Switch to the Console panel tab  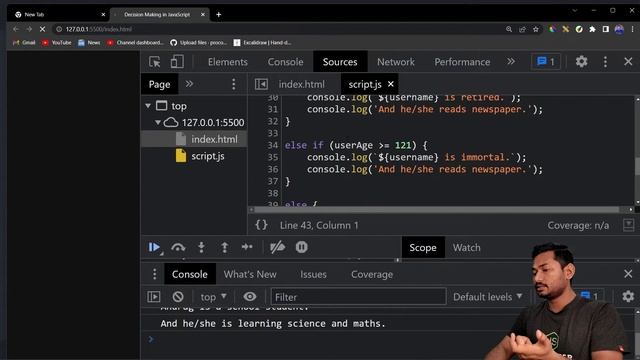click(285, 62)
